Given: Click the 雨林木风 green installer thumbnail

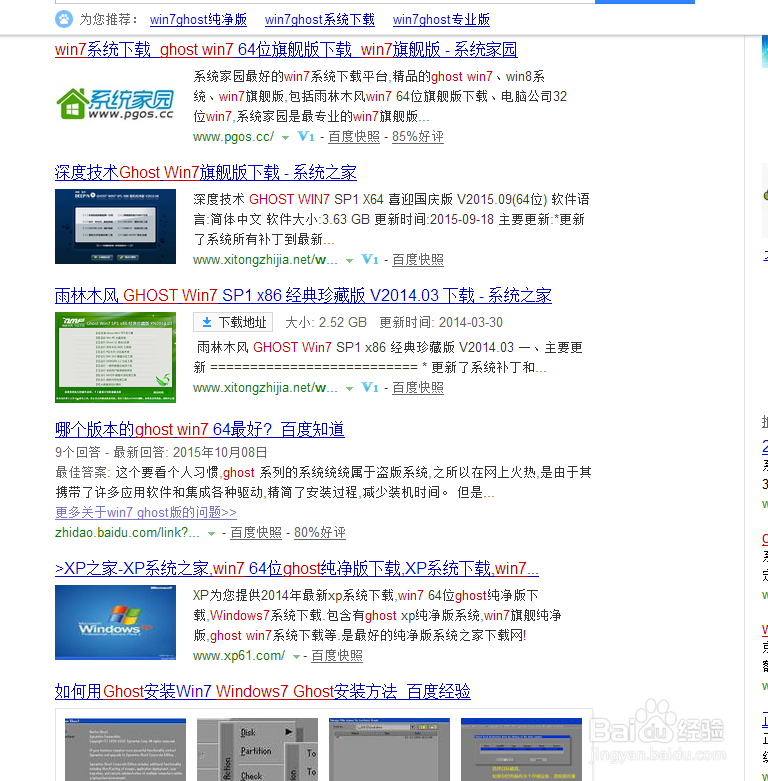Looking at the screenshot, I should pos(115,357).
